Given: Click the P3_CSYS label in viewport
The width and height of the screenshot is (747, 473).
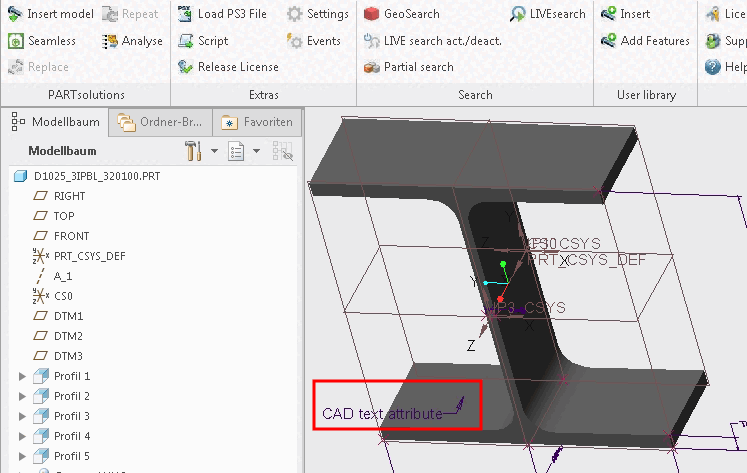Looking at the screenshot, I should tap(530, 308).
